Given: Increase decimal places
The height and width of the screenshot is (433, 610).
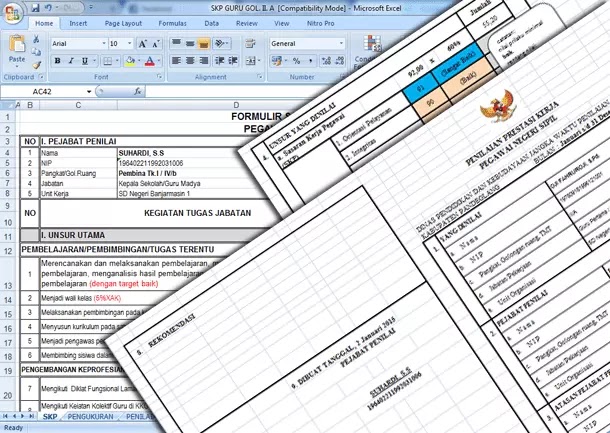Looking at the screenshot, I should pos(326,61).
